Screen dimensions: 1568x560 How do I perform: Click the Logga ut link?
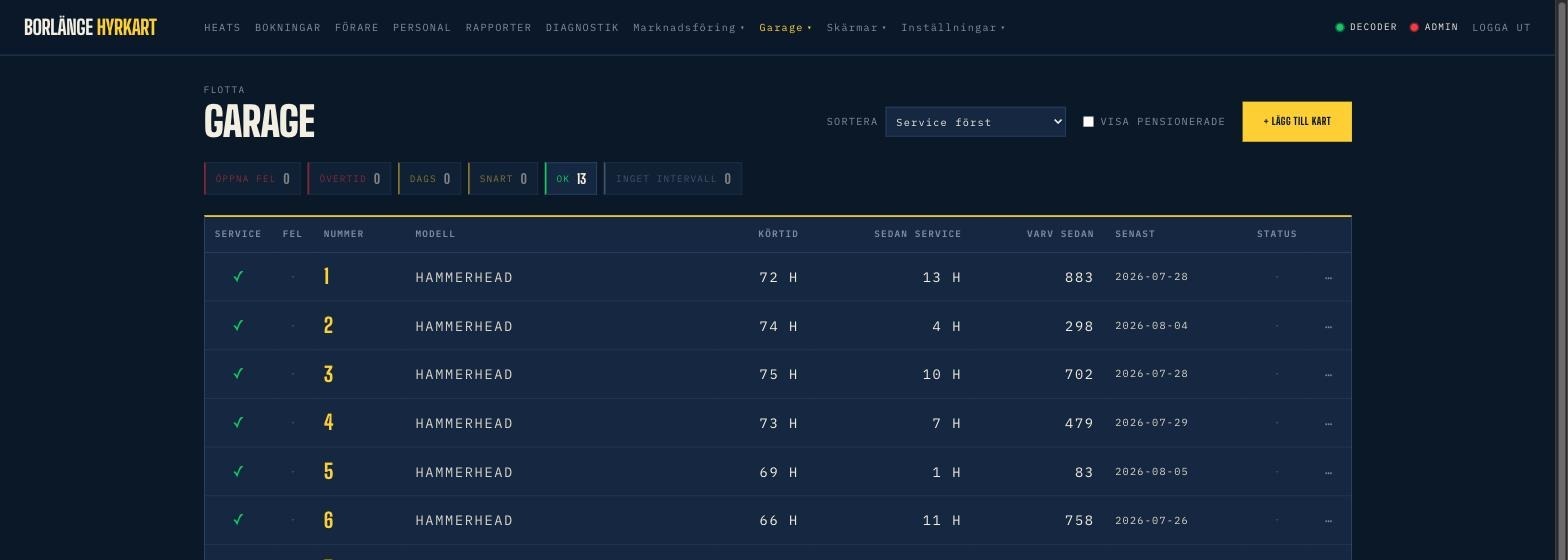coord(1501,27)
